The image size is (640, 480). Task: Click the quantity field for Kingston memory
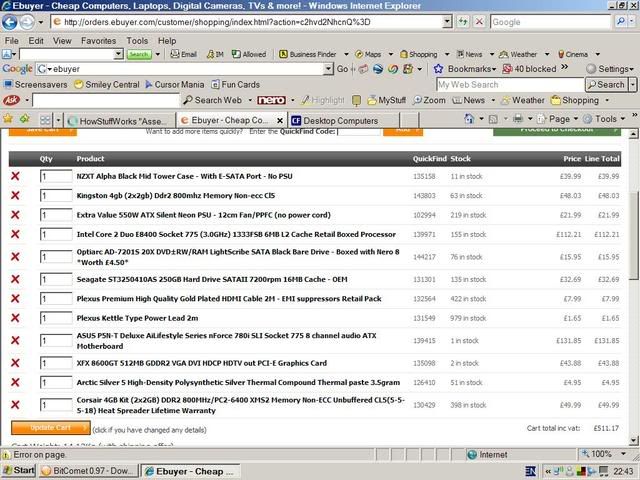56,196
